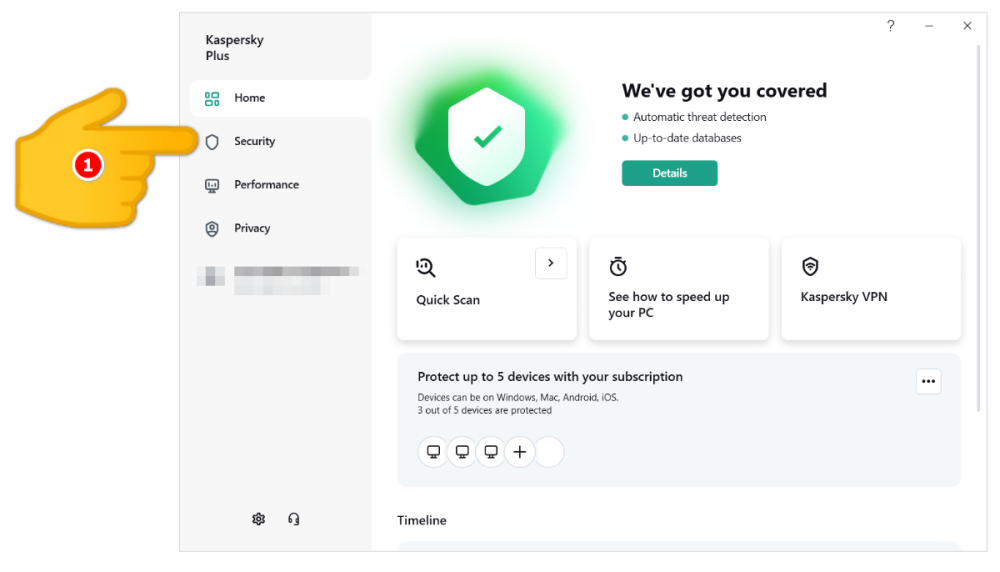Click the blurred account entry in sidebar
The height and width of the screenshot is (572, 1000).
click(x=278, y=278)
